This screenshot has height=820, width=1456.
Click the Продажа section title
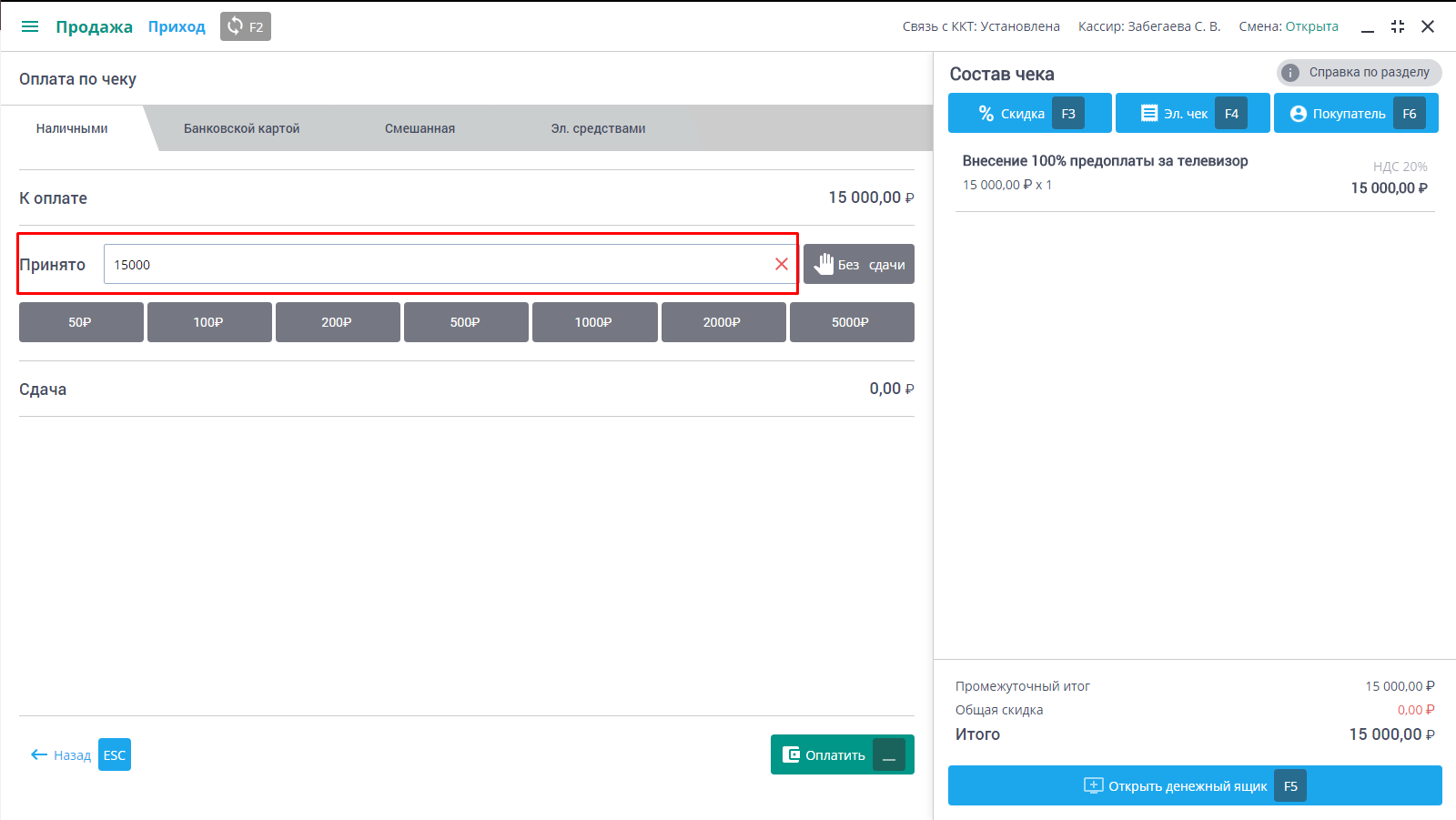tap(95, 26)
